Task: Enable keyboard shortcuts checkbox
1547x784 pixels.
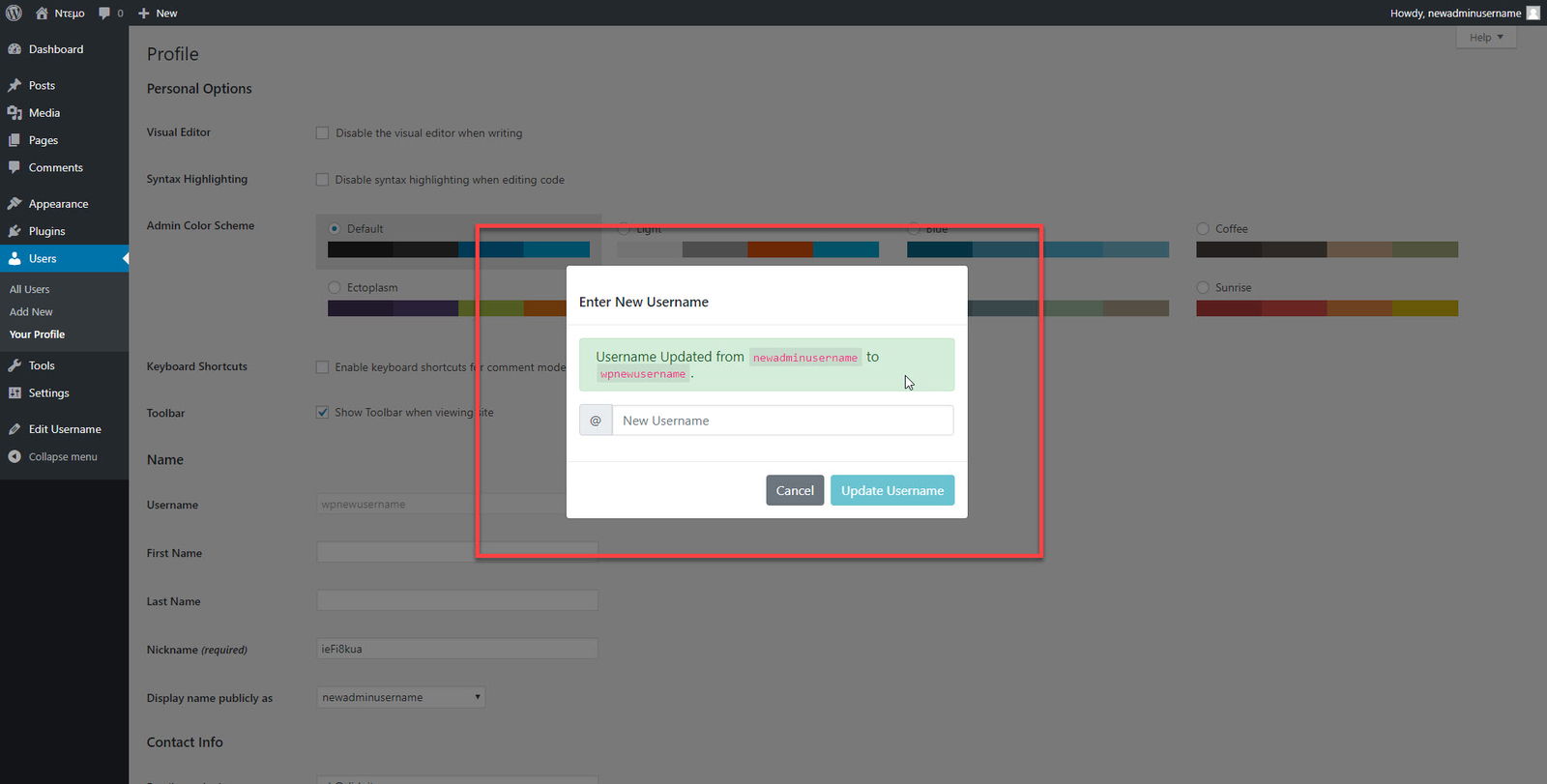Action: (323, 366)
